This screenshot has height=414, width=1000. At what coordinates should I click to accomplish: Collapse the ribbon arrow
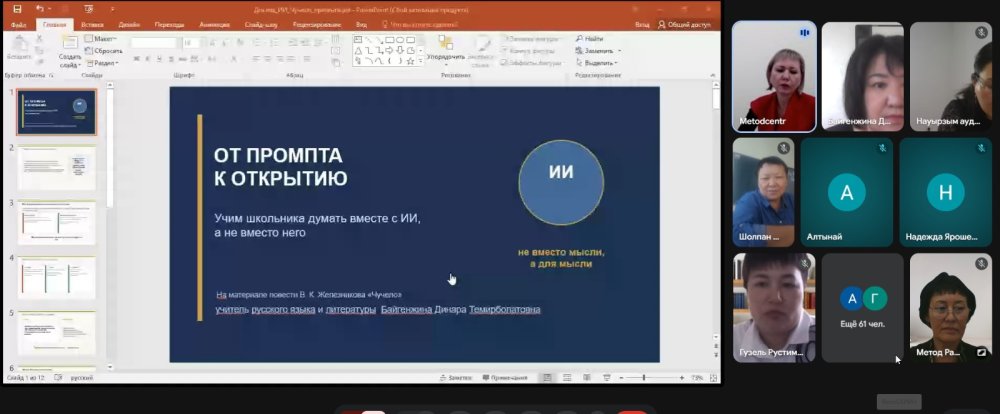click(x=713, y=75)
